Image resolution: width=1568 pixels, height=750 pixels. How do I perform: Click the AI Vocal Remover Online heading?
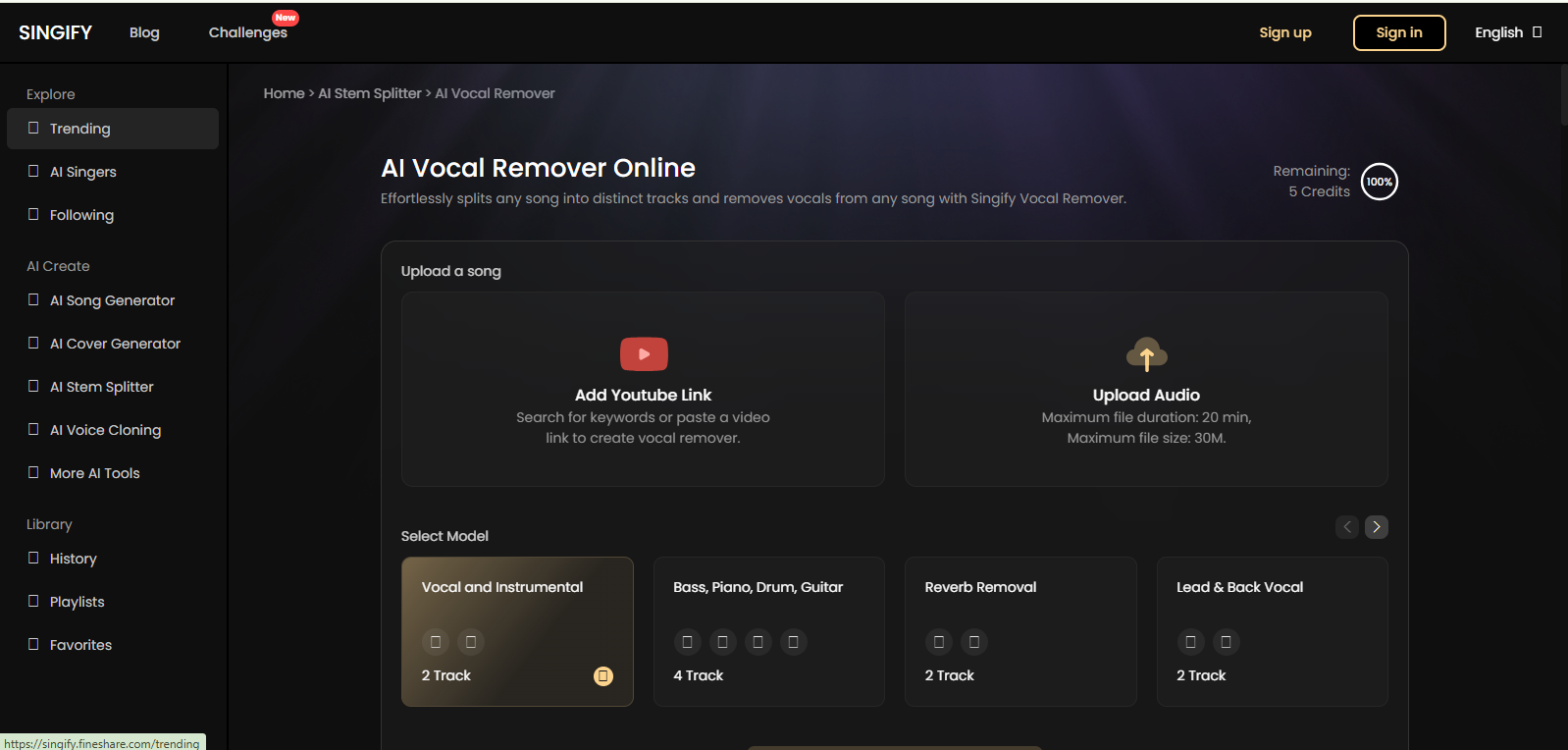coord(538,168)
